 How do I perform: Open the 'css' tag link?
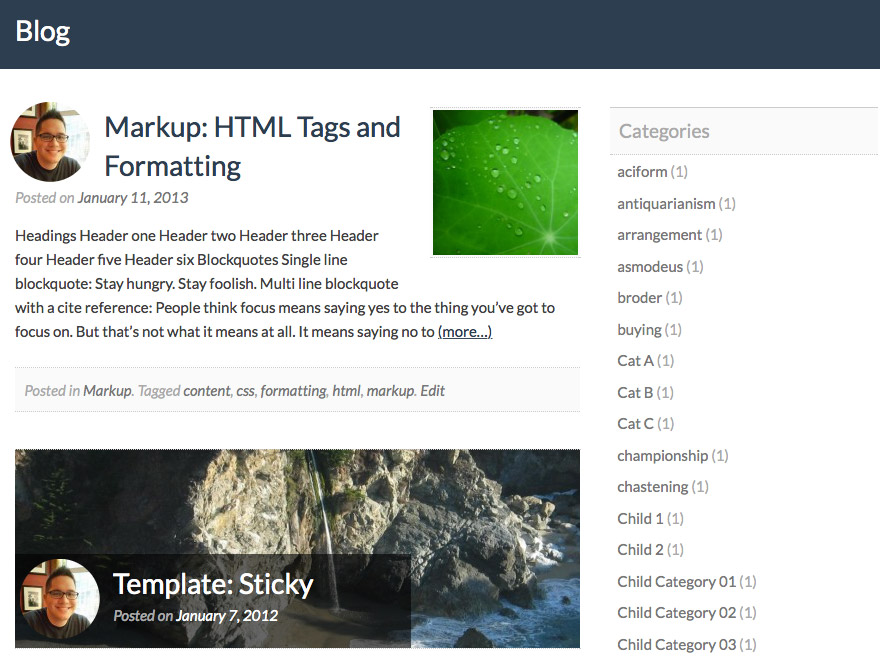pos(245,391)
